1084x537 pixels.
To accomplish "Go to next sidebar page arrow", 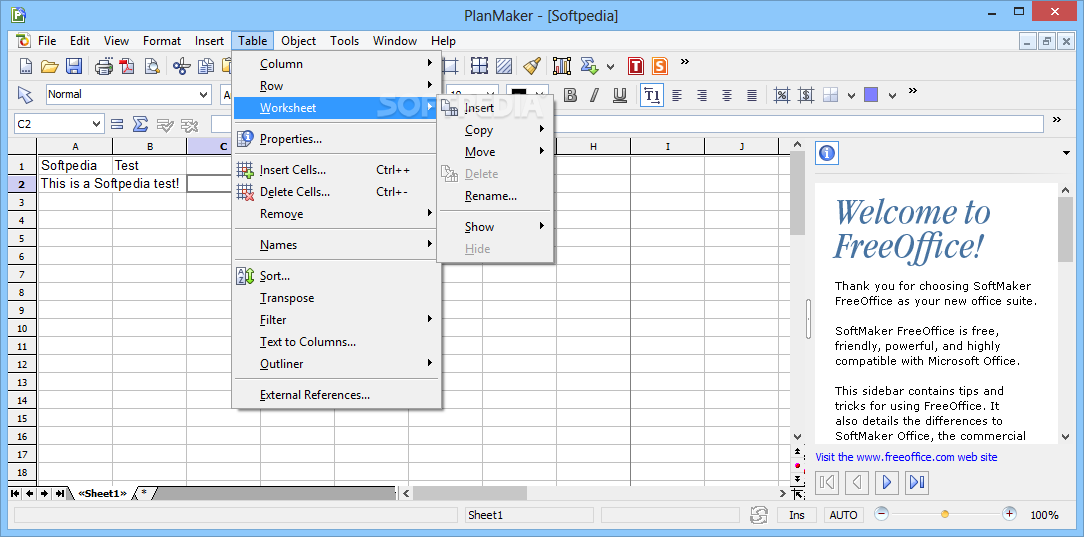I will point(886,482).
